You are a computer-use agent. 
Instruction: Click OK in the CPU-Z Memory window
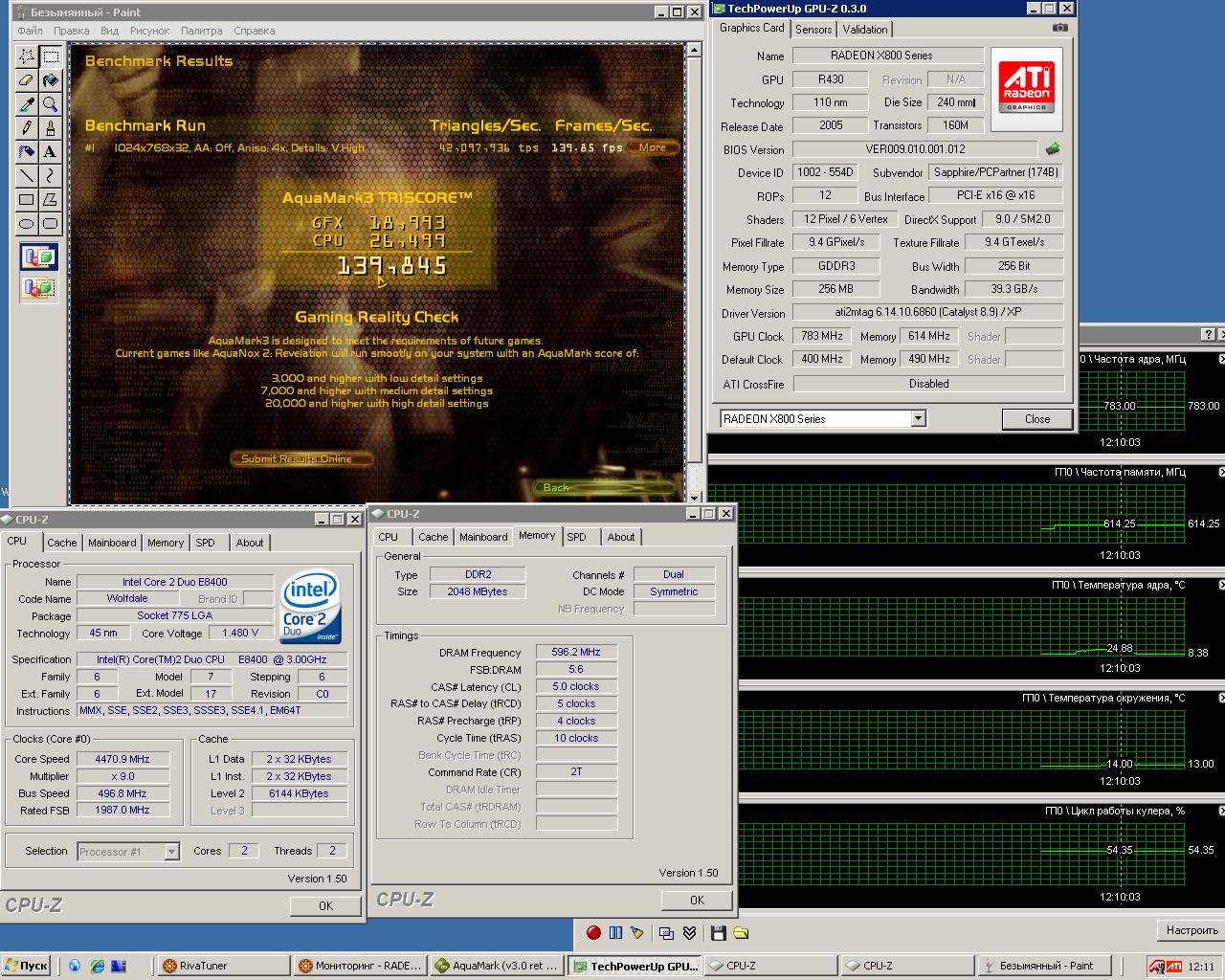(697, 900)
